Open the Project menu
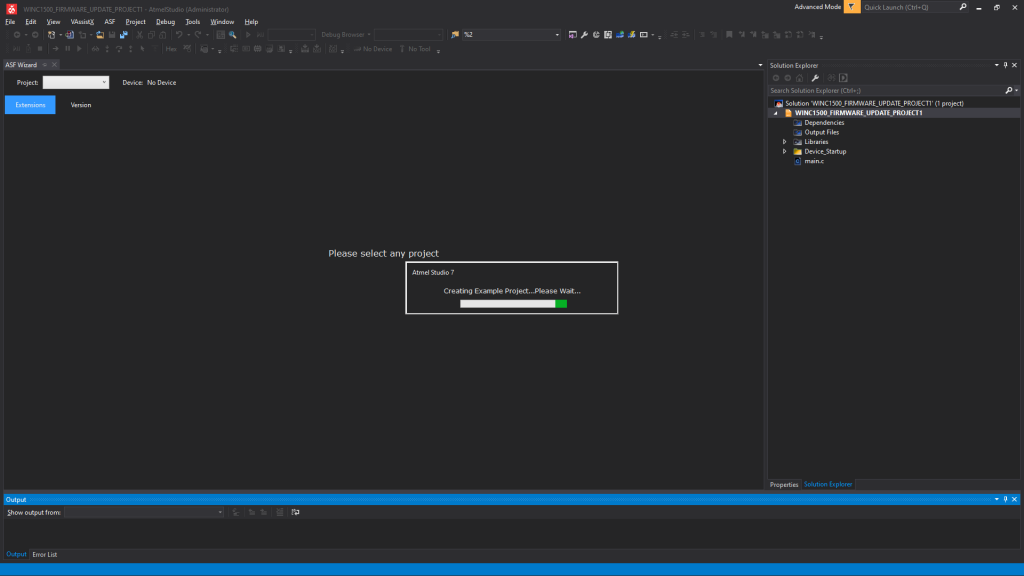The height and width of the screenshot is (576, 1024). [135, 22]
